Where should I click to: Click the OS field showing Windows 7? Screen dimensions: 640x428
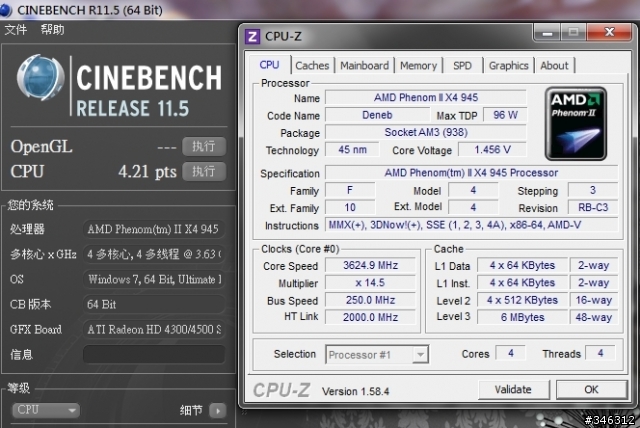(154, 279)
